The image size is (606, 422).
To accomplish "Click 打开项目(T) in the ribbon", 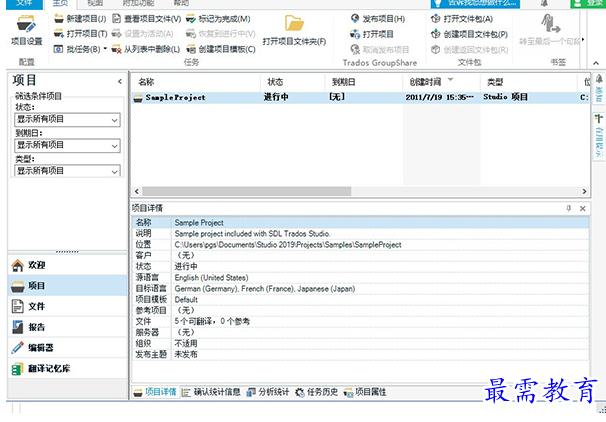I will 80,34.
